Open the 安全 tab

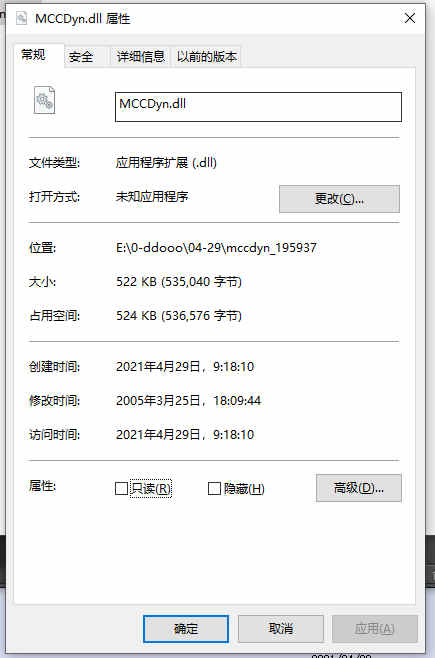click(81, 57)
